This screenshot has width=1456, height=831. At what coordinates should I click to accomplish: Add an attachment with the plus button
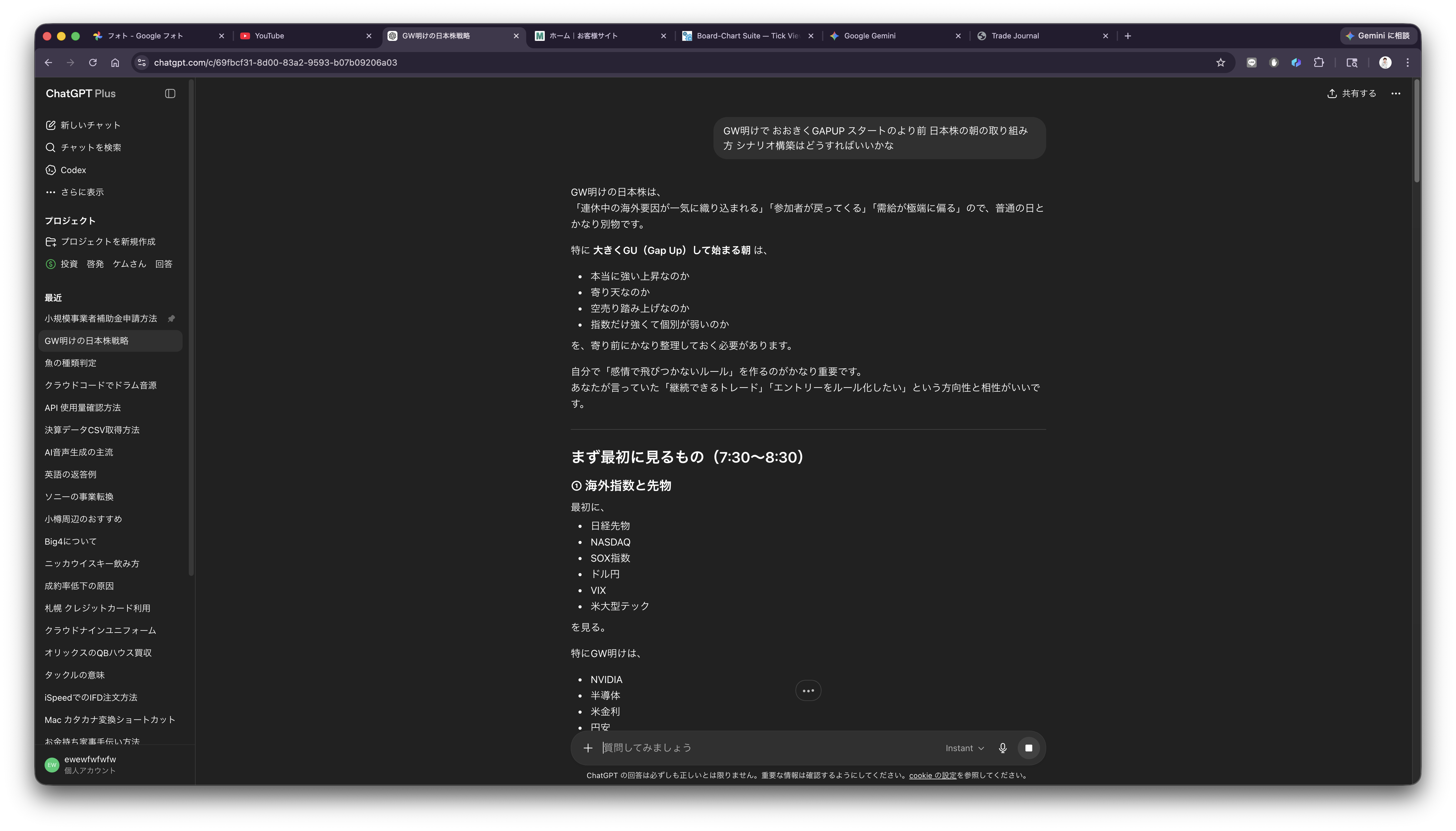(588, 748)
